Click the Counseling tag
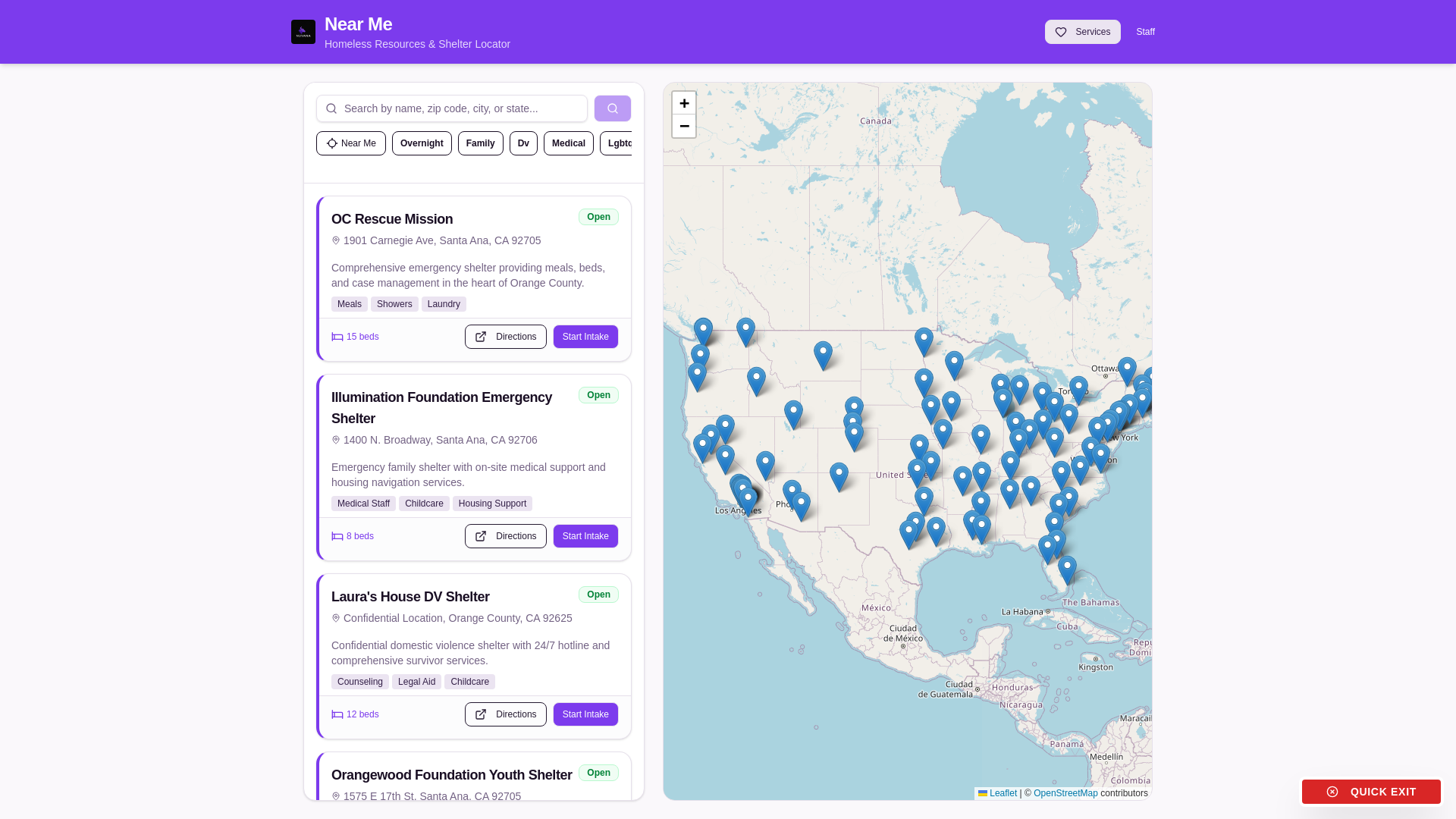 point(360,682)
